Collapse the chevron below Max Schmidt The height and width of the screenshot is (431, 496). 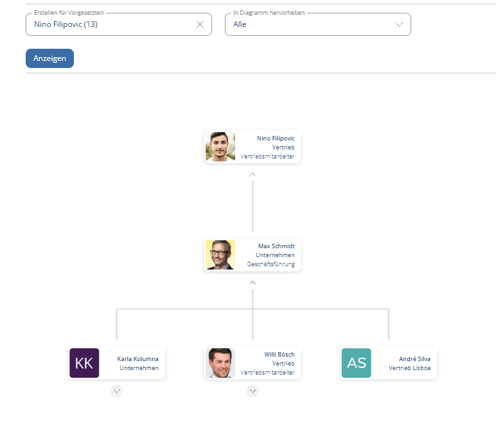pyautogui.click(x=253, y=283)
